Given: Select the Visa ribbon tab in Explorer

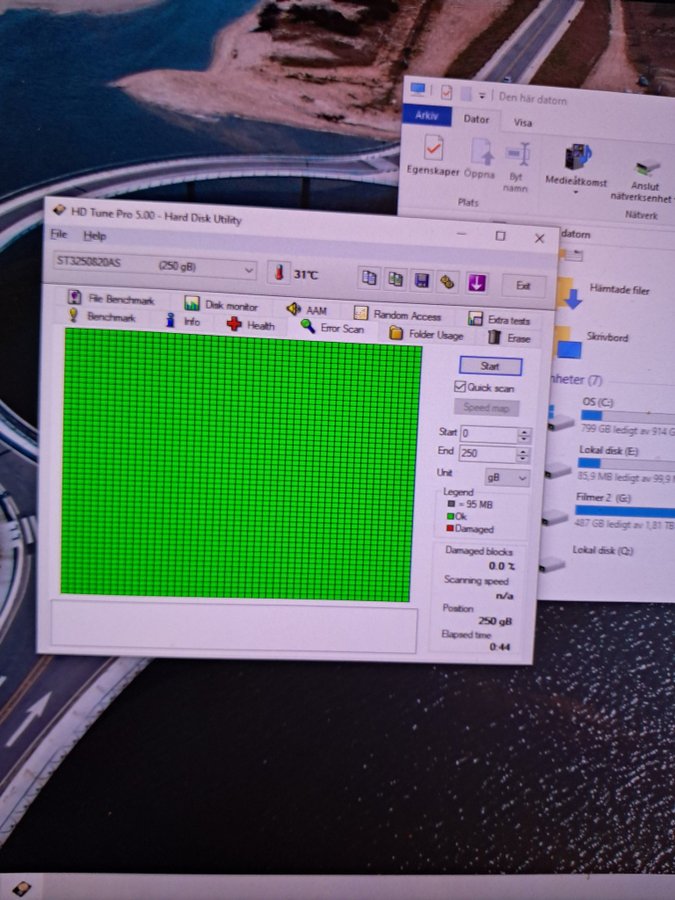Looking at the screenshot, I should pos(522,122).
